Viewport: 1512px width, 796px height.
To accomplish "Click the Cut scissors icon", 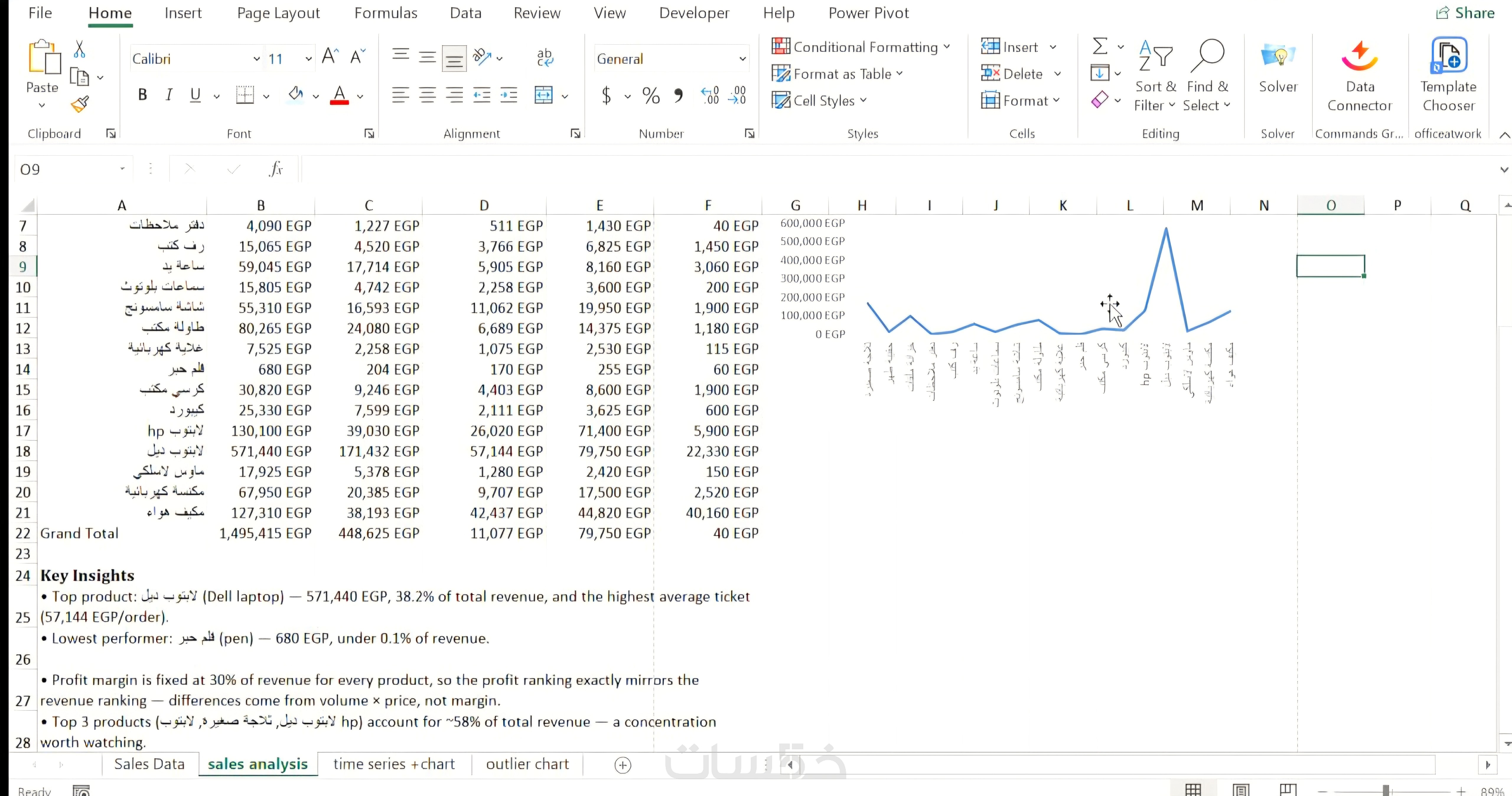I will pyautogui.click(x=80, y=50).
